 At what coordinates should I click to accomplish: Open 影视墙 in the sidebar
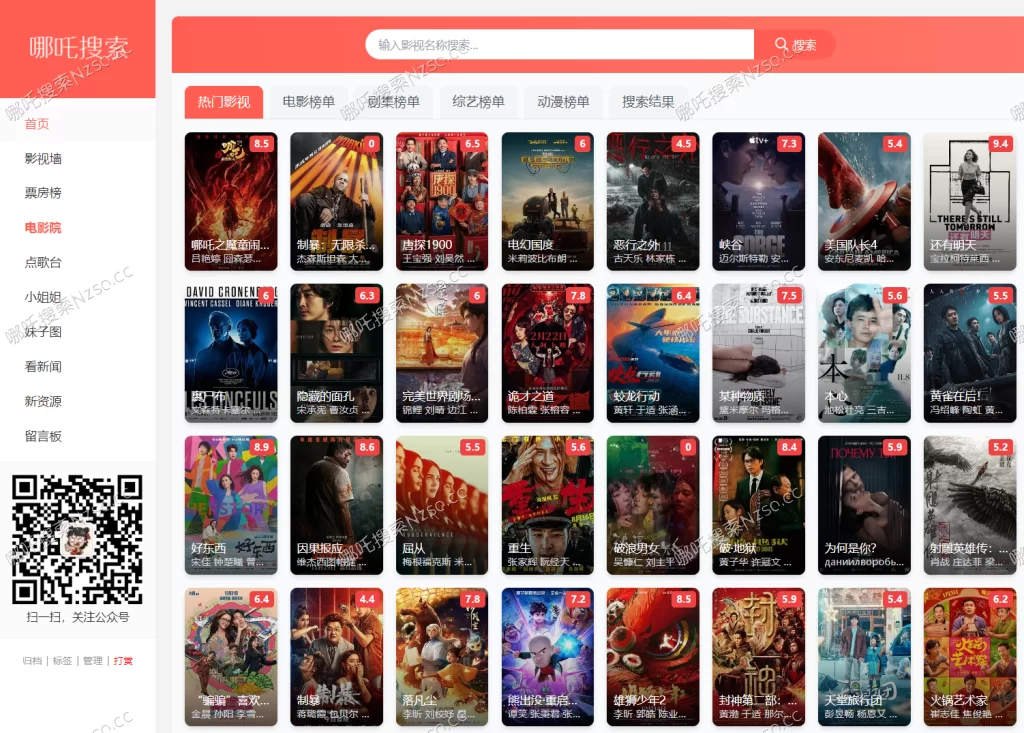pyautogui.click(x=43, y=159)
